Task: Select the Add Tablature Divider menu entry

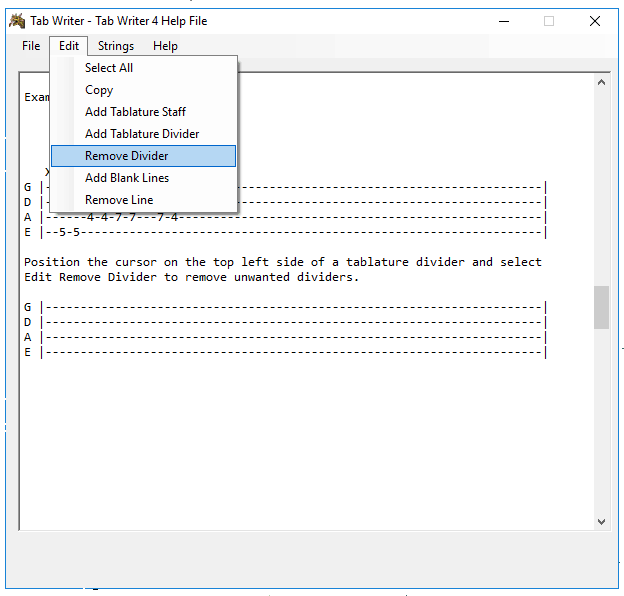Action: click(143, 134)
